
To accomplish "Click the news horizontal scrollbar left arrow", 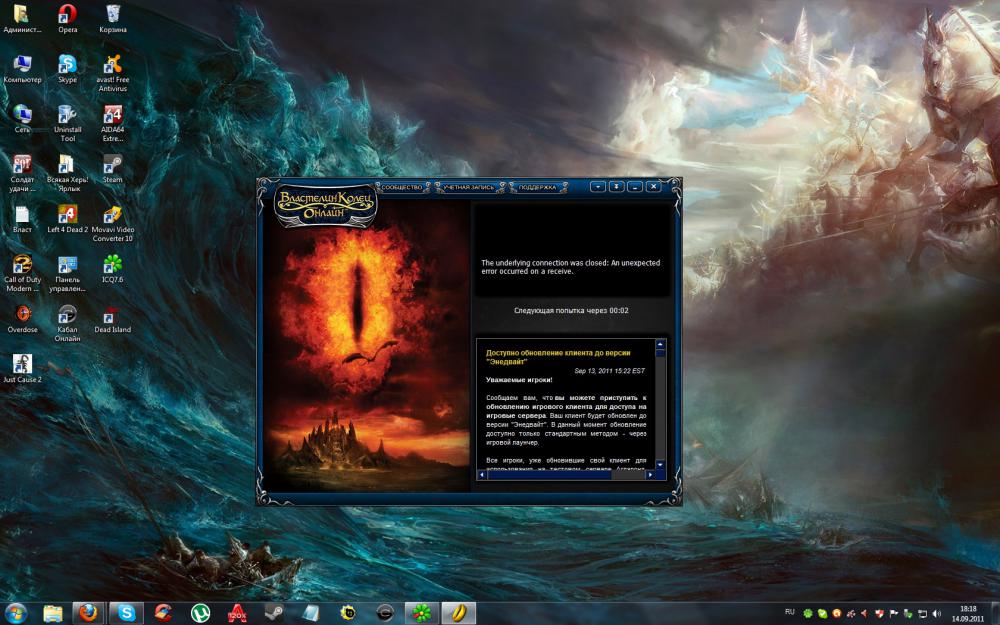I will (482, 474).
